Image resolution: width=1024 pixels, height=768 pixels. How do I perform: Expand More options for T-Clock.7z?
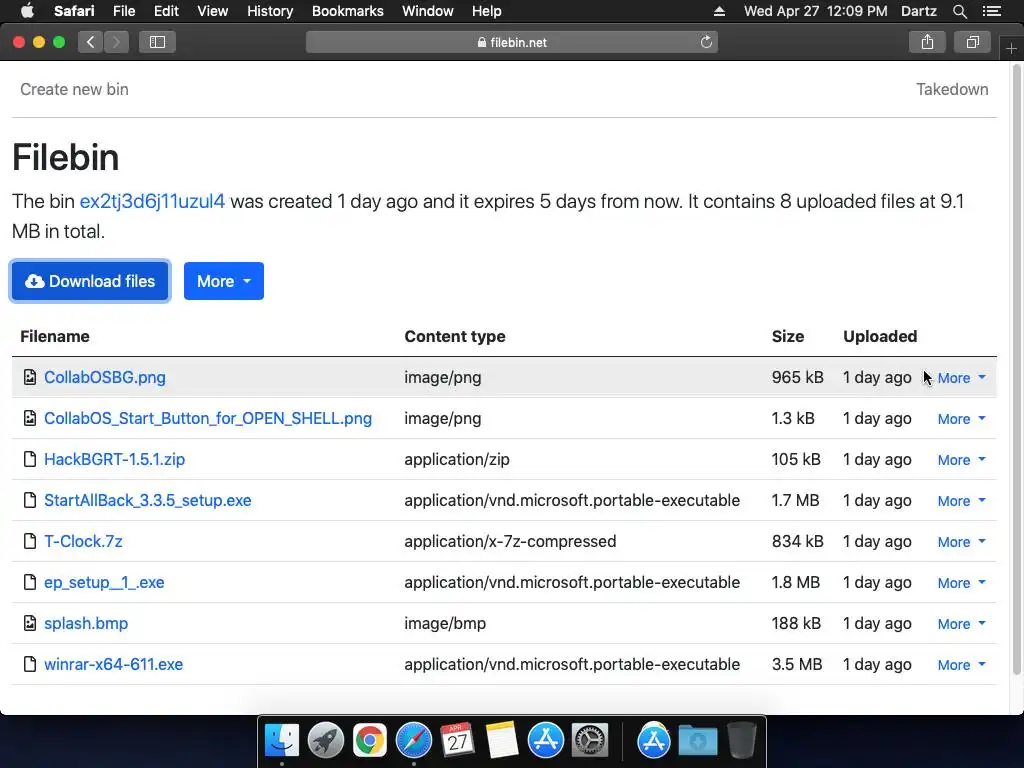[961, 542]
